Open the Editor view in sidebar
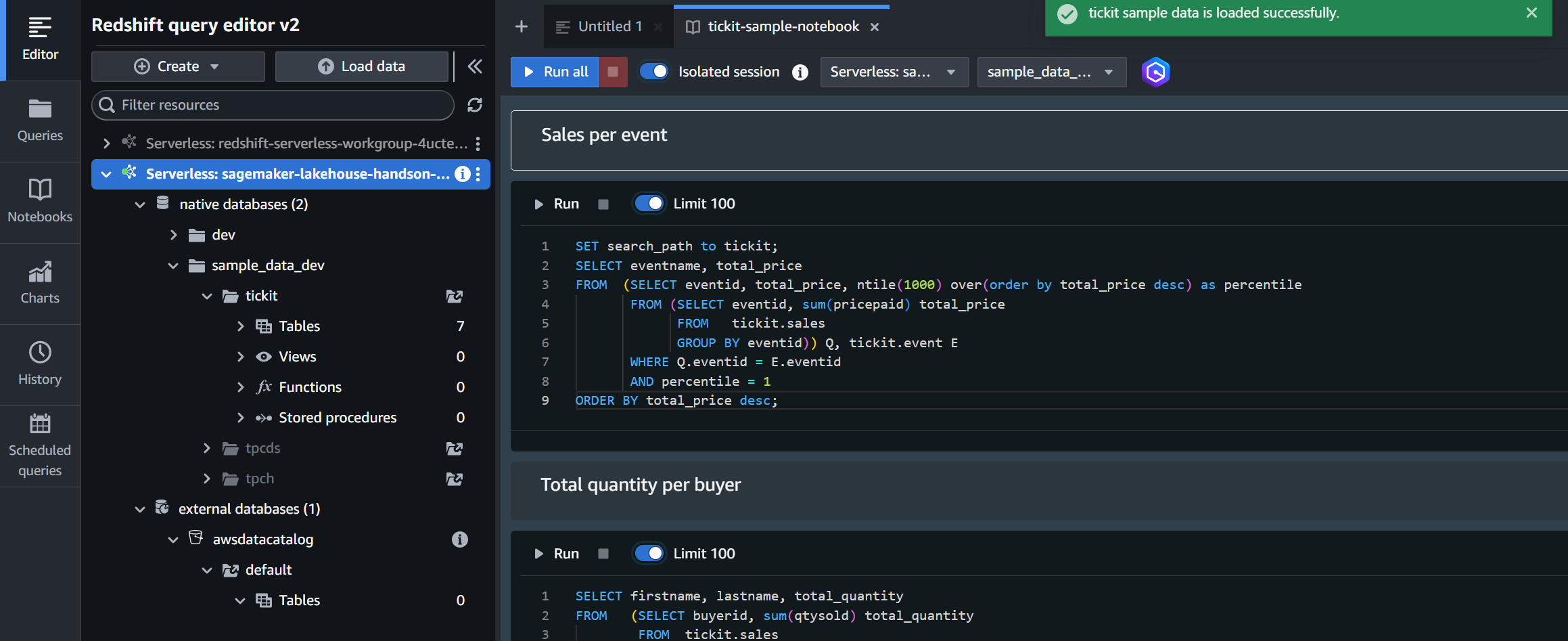The height and width of the screenshot is (641, 1568). [x=40, y=40]
